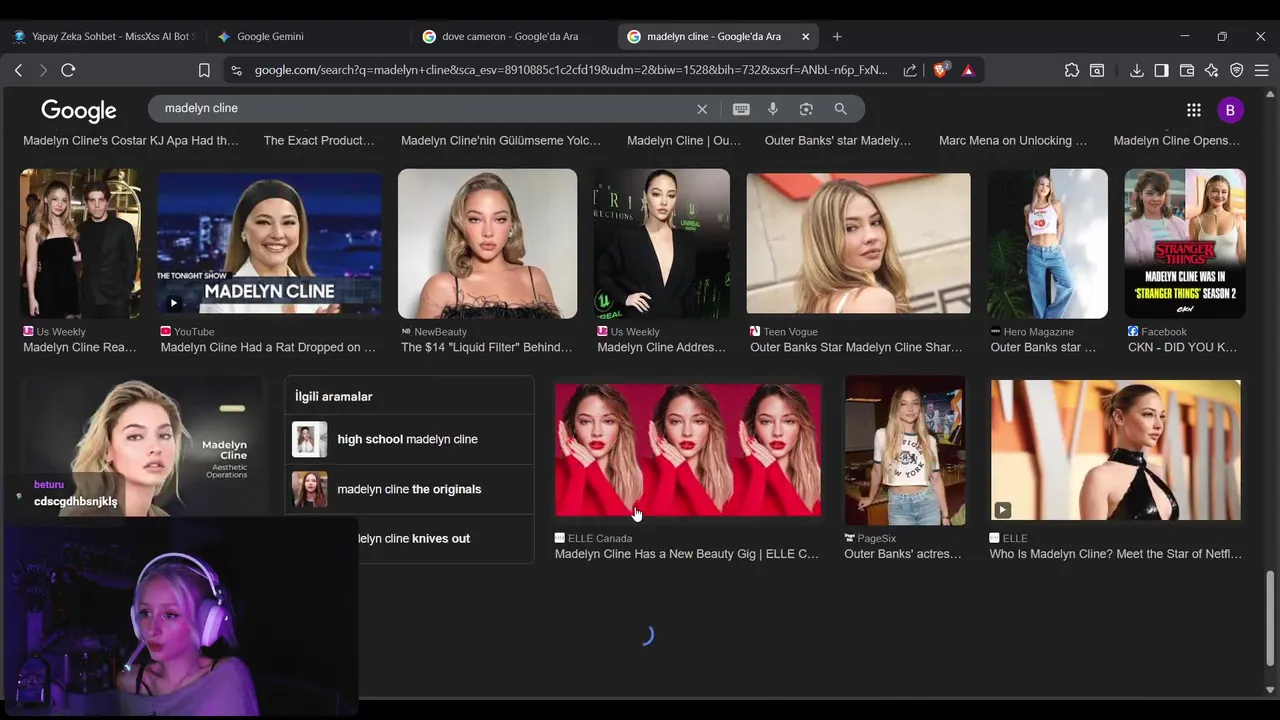This screenshot has width=1280, height=720.
Task: Open site settings icon beside URL
Action: pyautogui.click(x=236, y=70)
